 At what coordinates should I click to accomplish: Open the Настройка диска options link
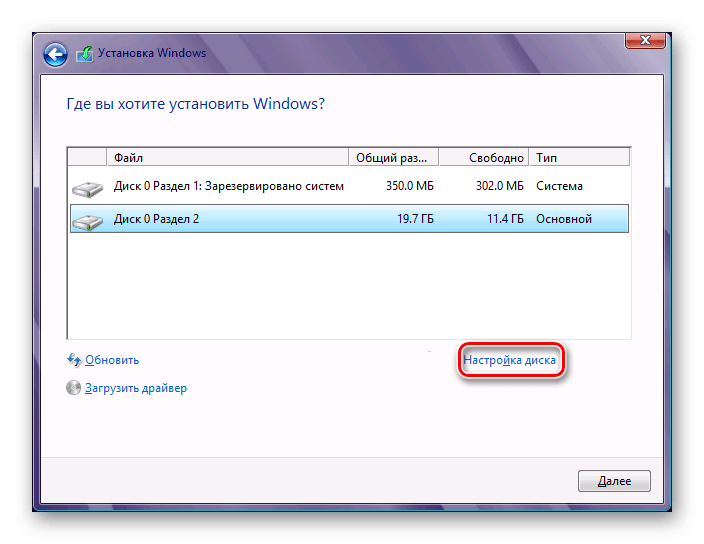[511, 360]
